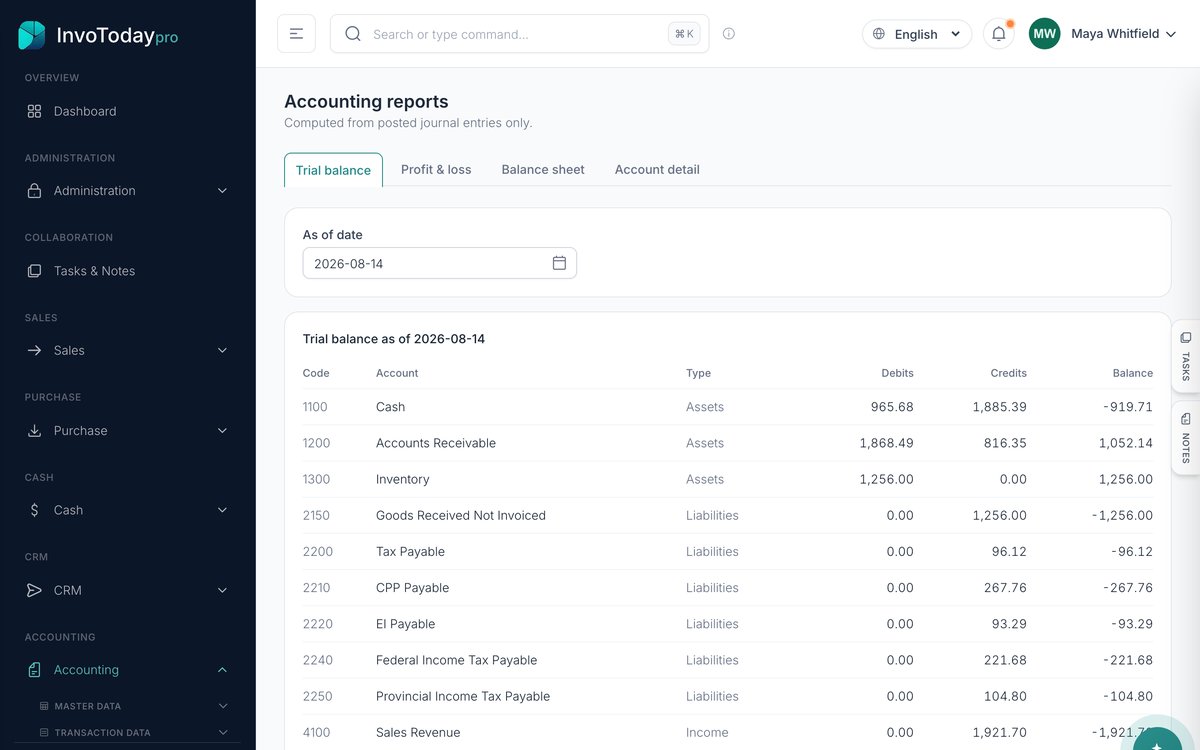
Task: Click Master Data table icon
Action: click(44, 706)
